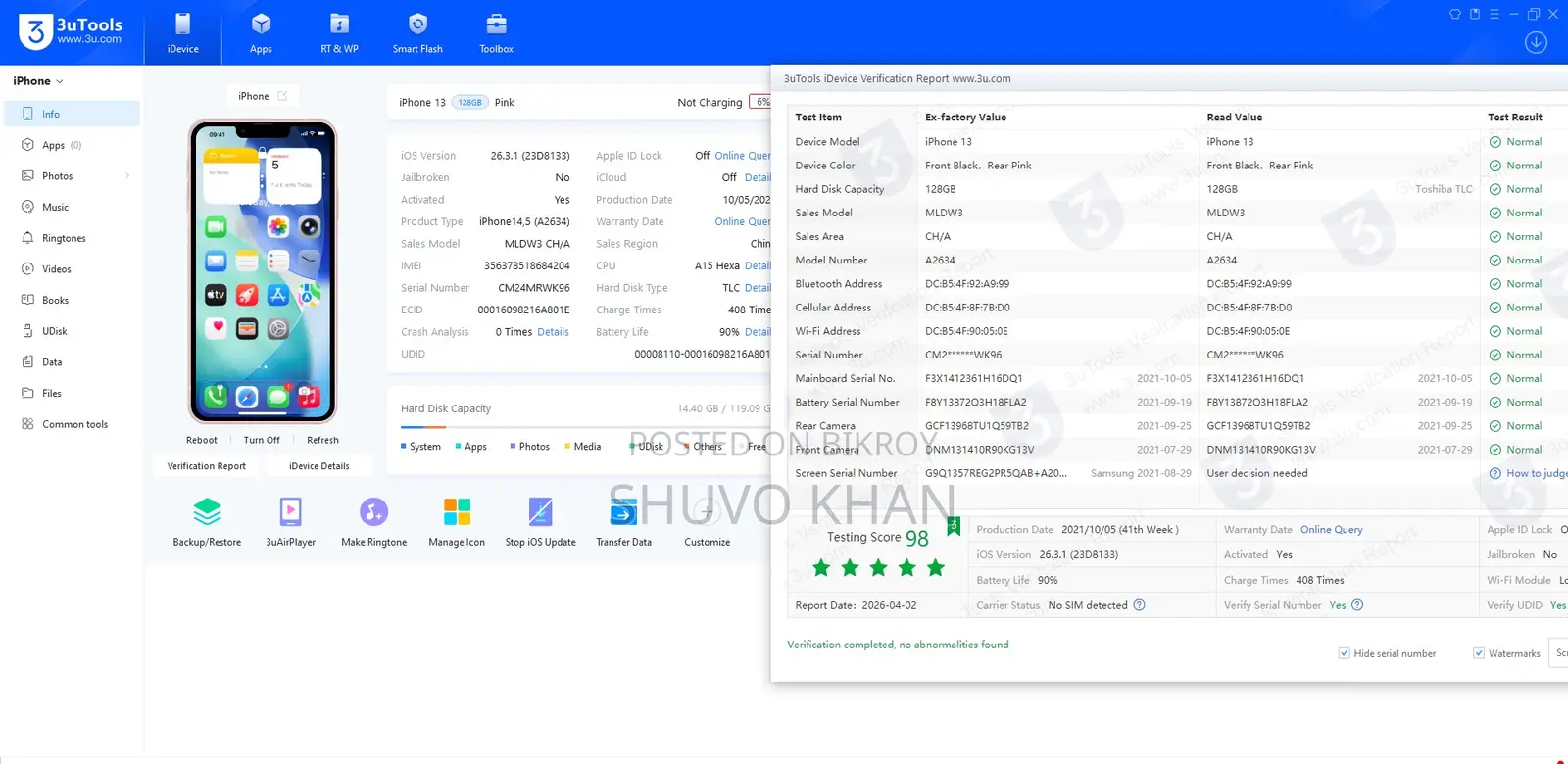Image resolution: width=1568 pixels, height=764 pixels.
Task: Click the Reboot button
Action: coord(202,440)
